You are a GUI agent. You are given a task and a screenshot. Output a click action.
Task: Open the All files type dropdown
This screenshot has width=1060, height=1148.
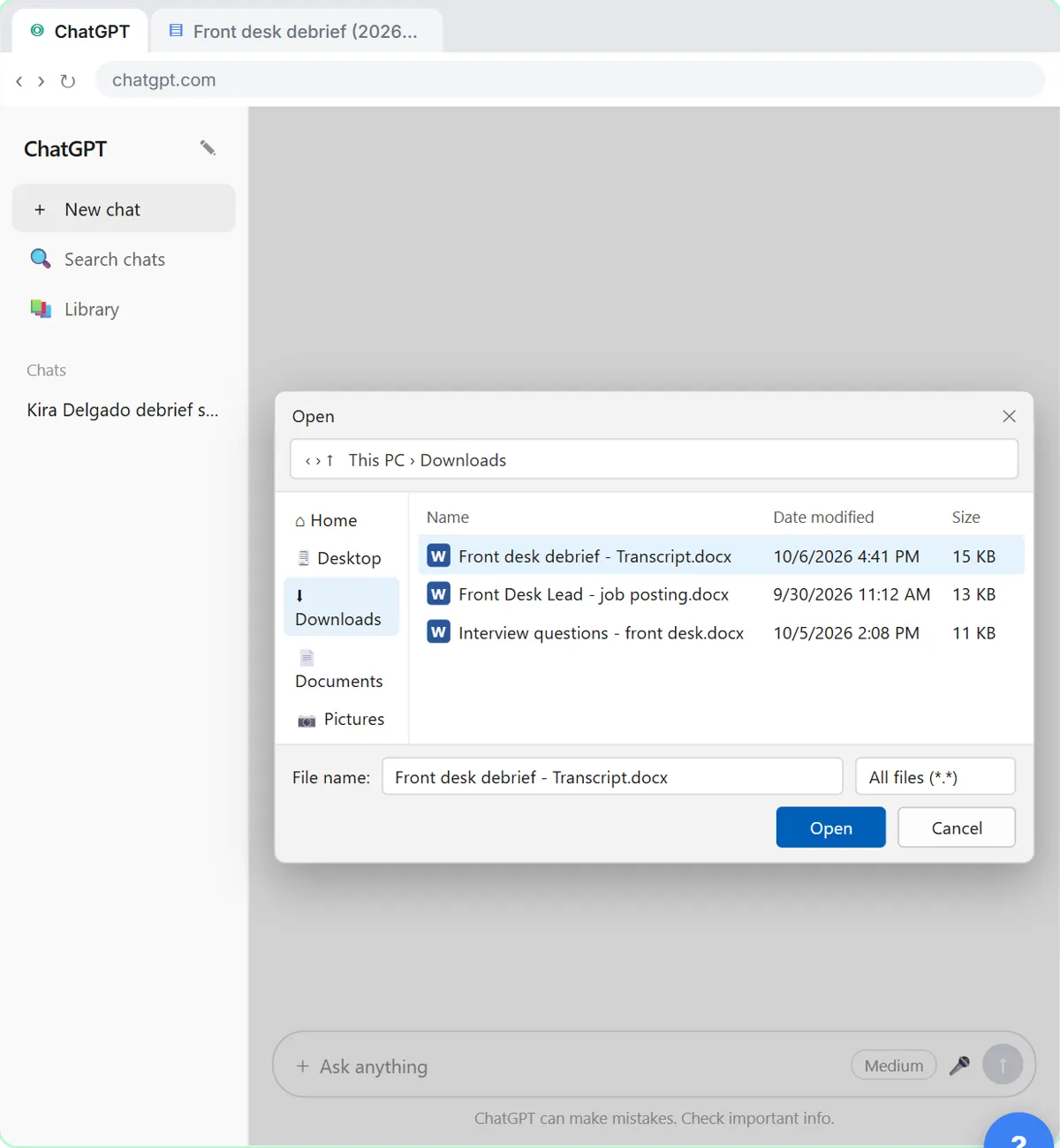pyautogui.click(x=935, y=777)
